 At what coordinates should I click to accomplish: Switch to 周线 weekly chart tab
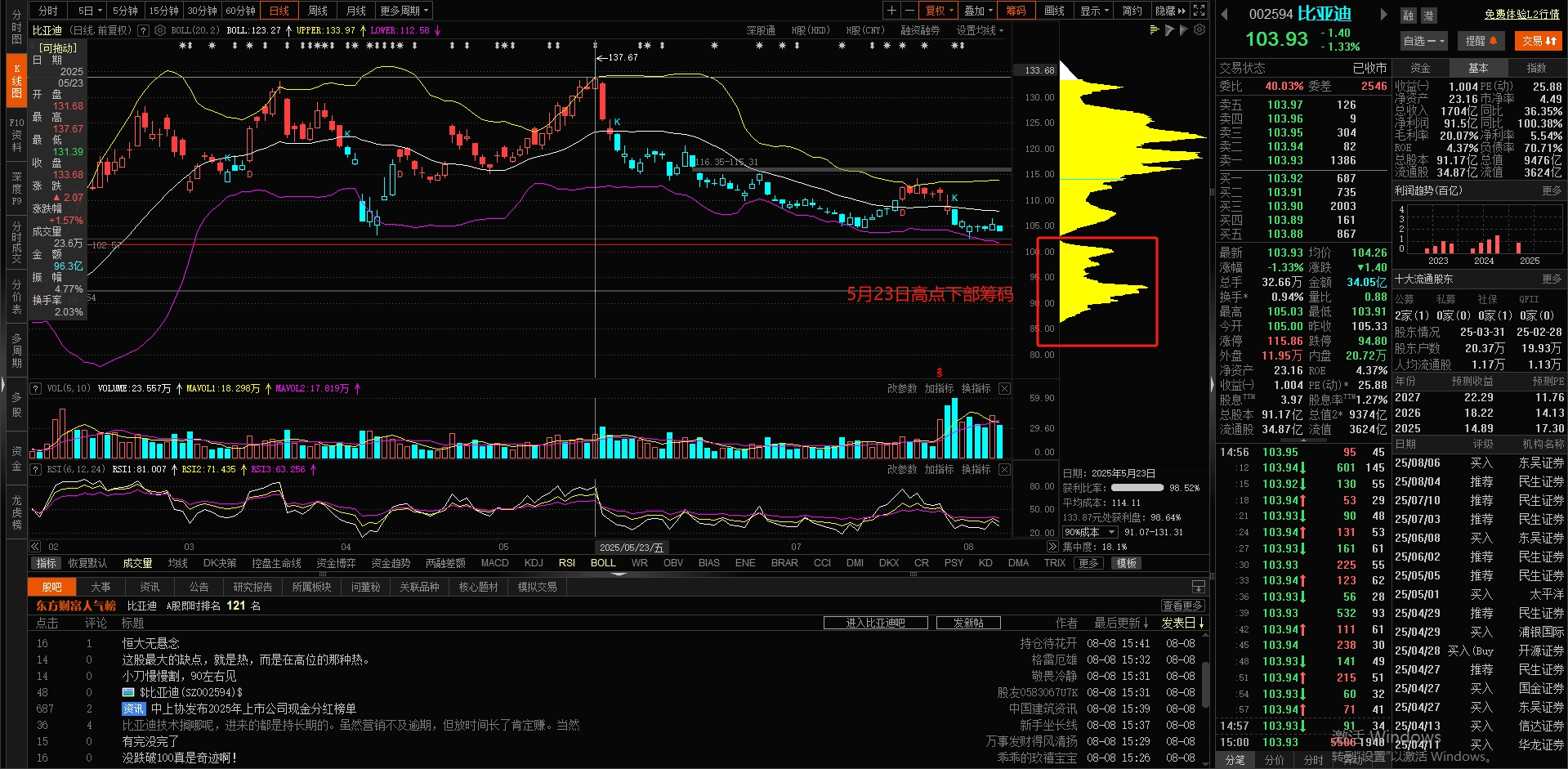[x=318, y=11]
